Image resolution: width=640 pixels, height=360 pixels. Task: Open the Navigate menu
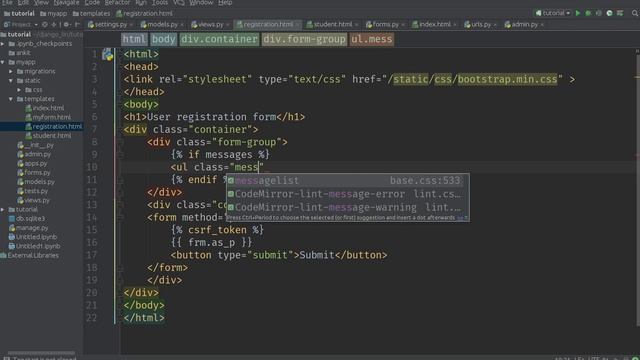point(67,3)
